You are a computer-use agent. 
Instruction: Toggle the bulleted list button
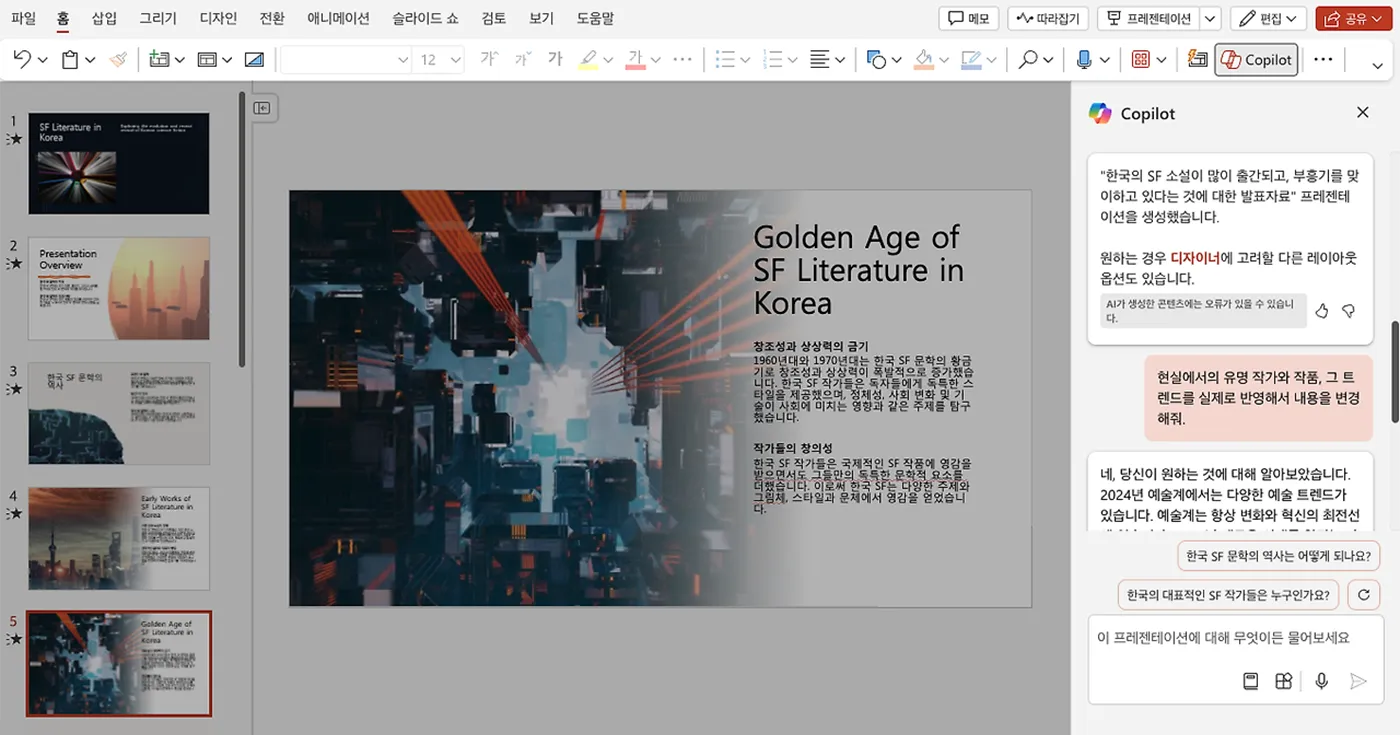point(726,60)
